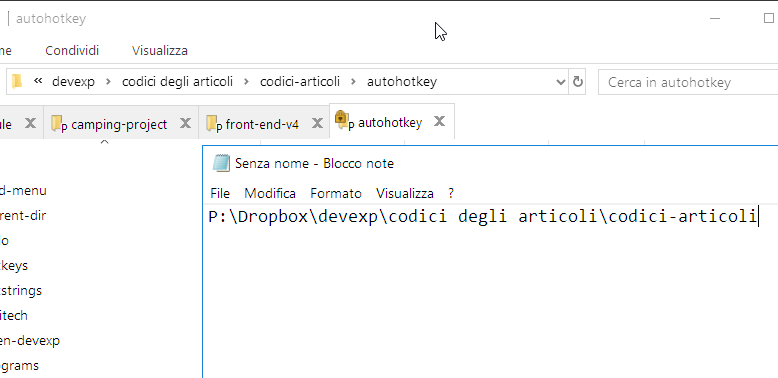
Task: Show hidden path segments via double chevron
Action: coord(38,81)
